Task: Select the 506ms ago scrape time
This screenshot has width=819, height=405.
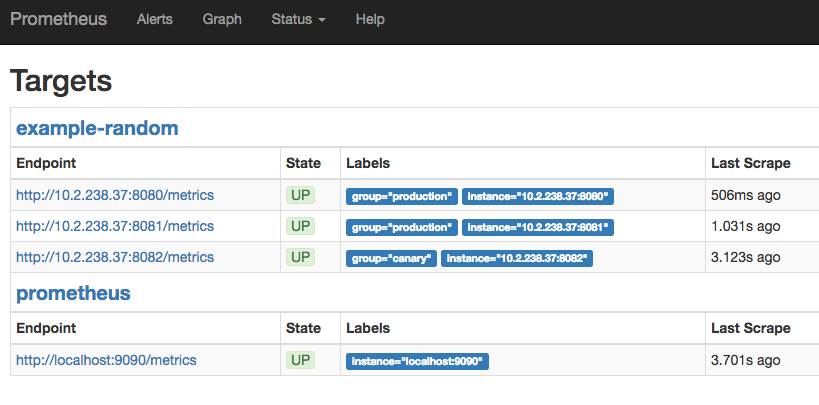Action: 745,195
